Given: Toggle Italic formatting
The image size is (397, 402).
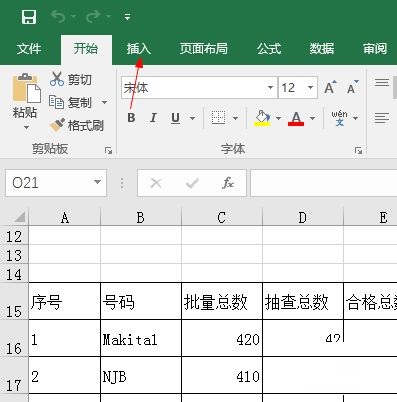Looking at the screenshot, I should click(153, 118).
